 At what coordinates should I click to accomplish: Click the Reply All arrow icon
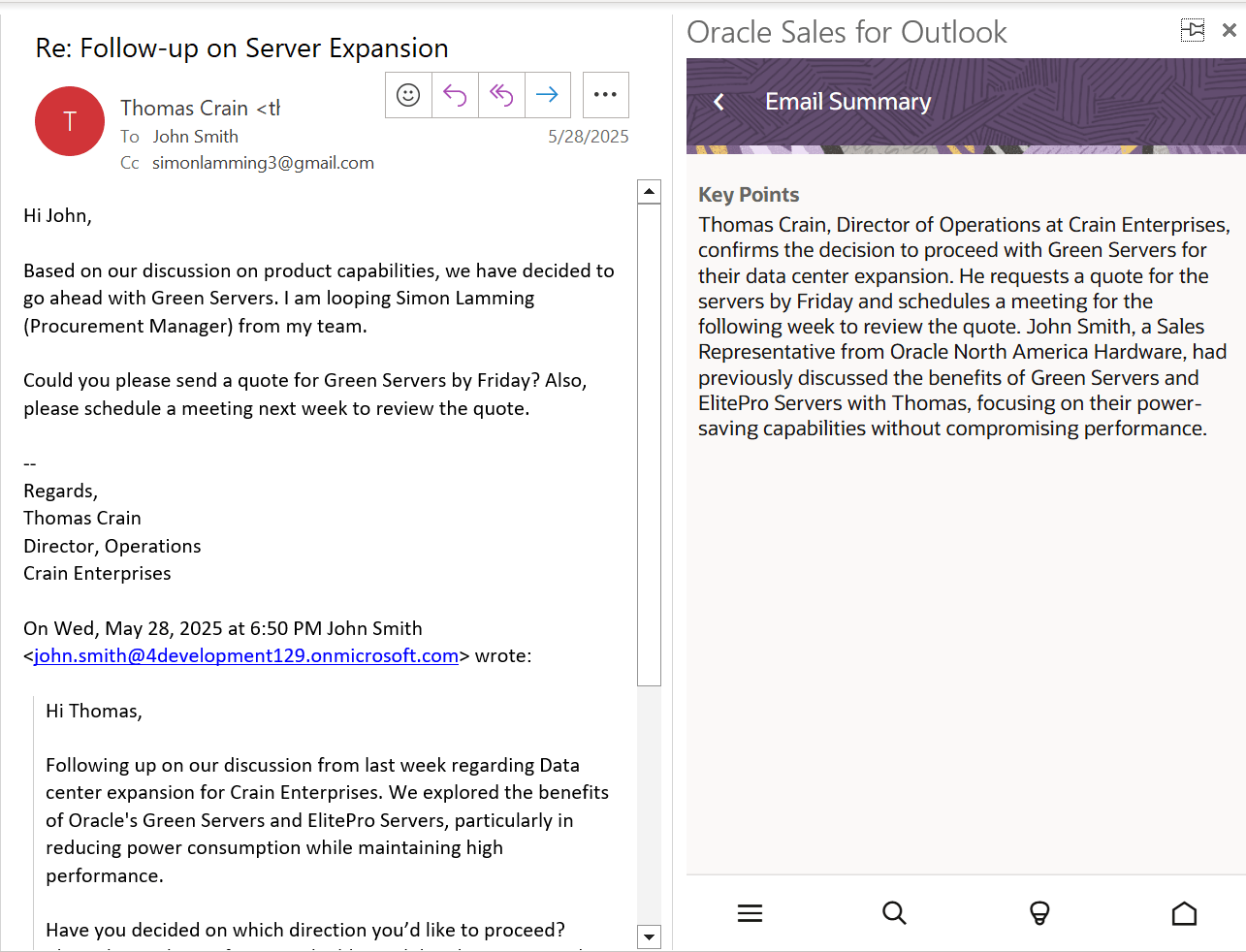click(x=501, y=95)
